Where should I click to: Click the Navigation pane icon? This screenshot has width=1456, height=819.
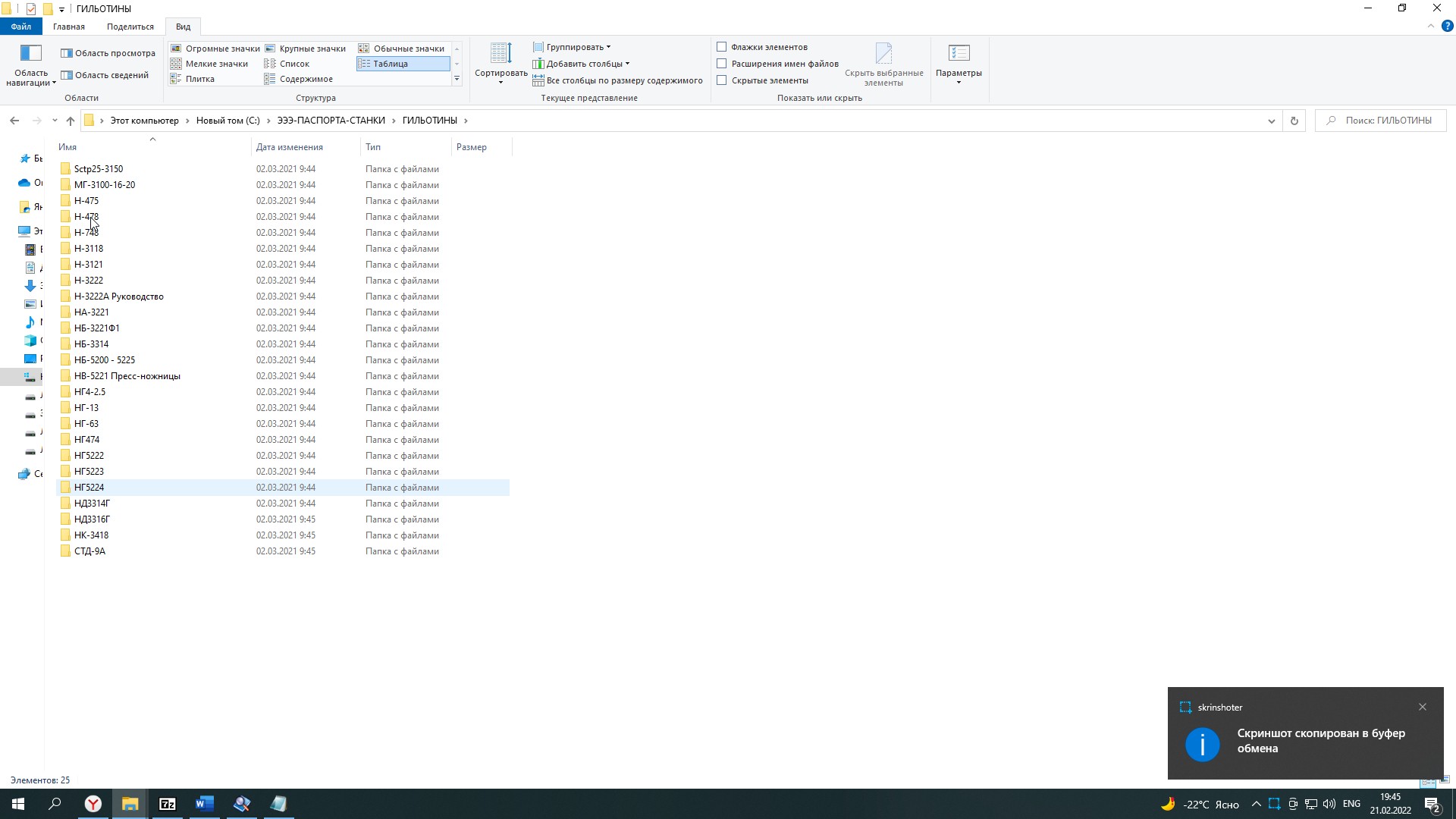[30, 55]
